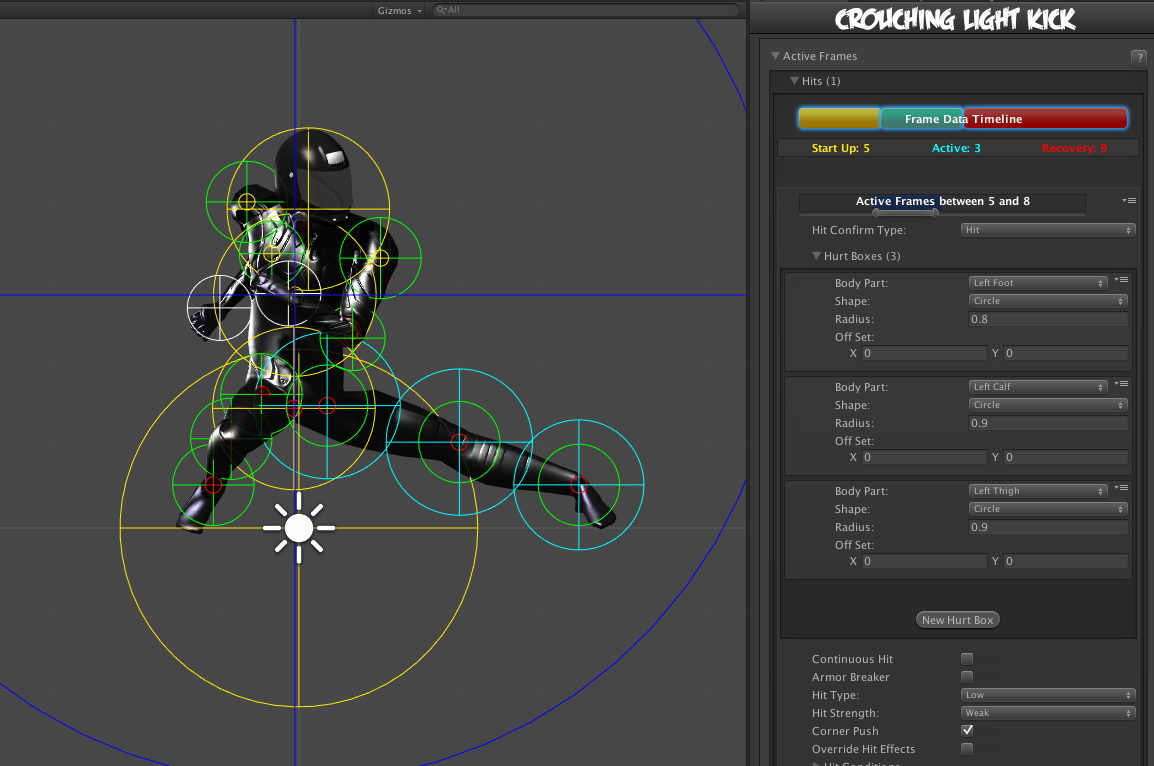1154x766 pixels.
Task: Enable the Armor Breaker checkbox
Action: [x=967, y=676]
